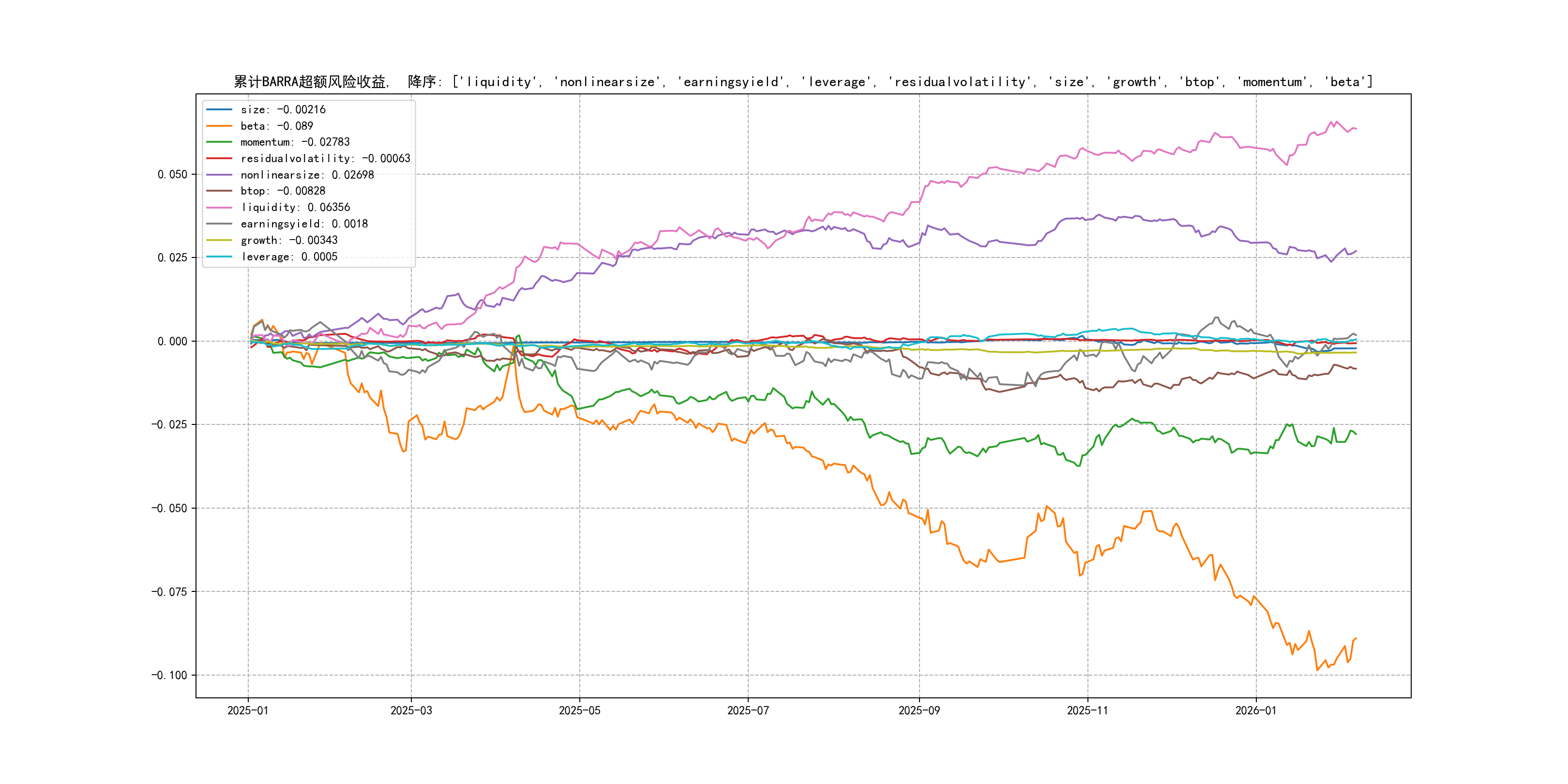Click the growth: -0.00343 legend entry
Viewport: 1568px width, 784px height.
(x=288, y=241)
